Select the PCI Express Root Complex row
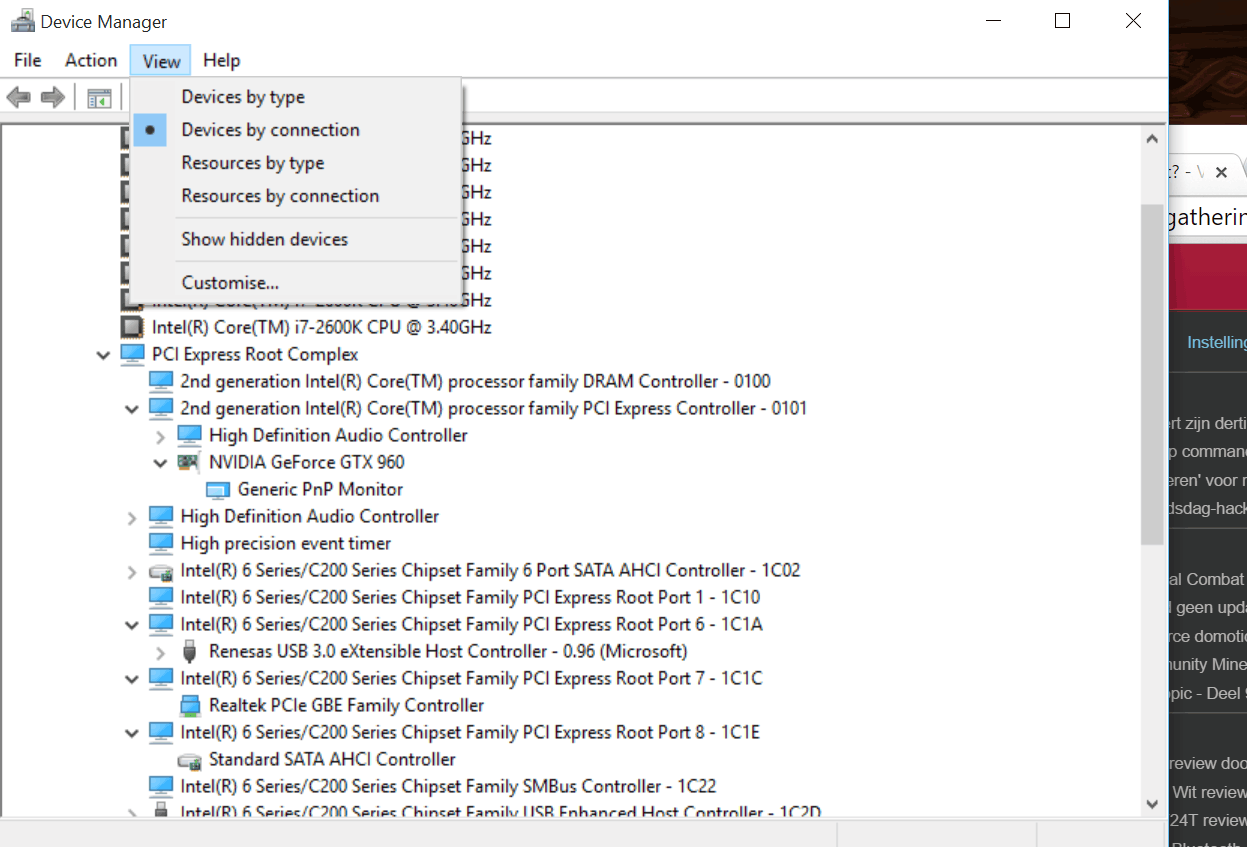The width and height of the screenshot is (1247, 847). 255,354
